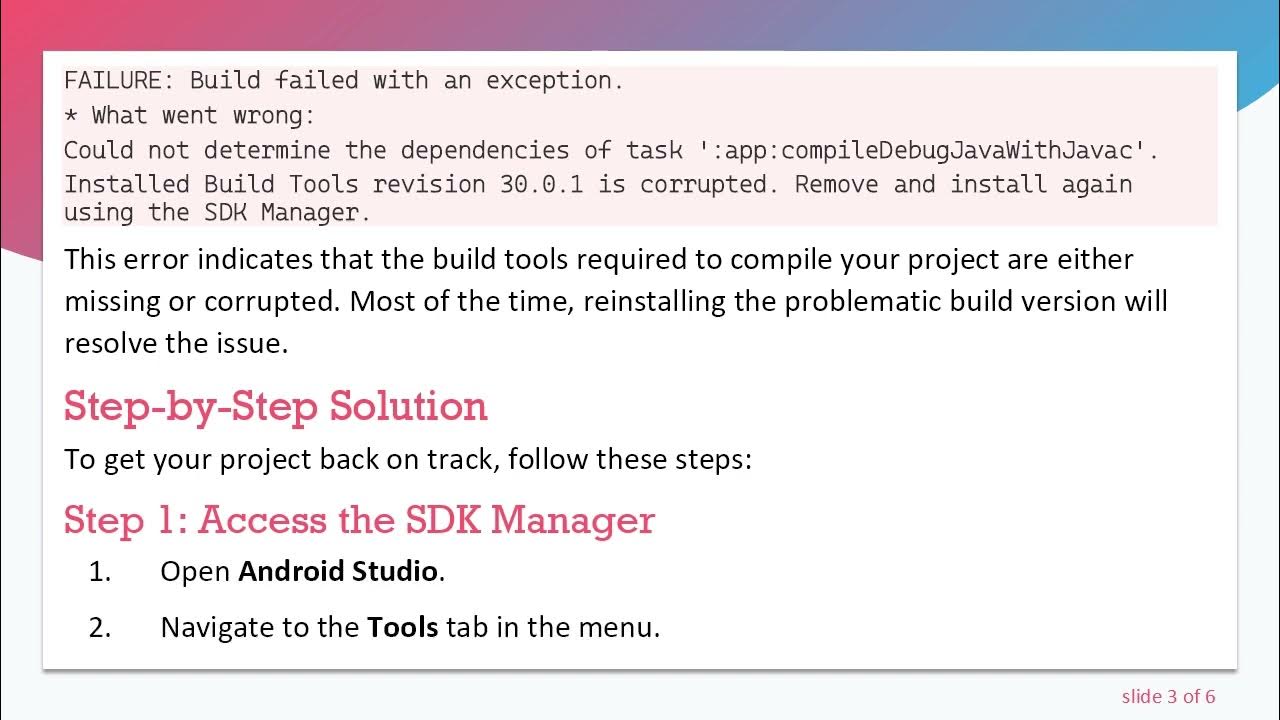Click the 'slide 3 of 6' indicator
Viewport: 1280px width, 720px height.
[x=1168, y=696]
